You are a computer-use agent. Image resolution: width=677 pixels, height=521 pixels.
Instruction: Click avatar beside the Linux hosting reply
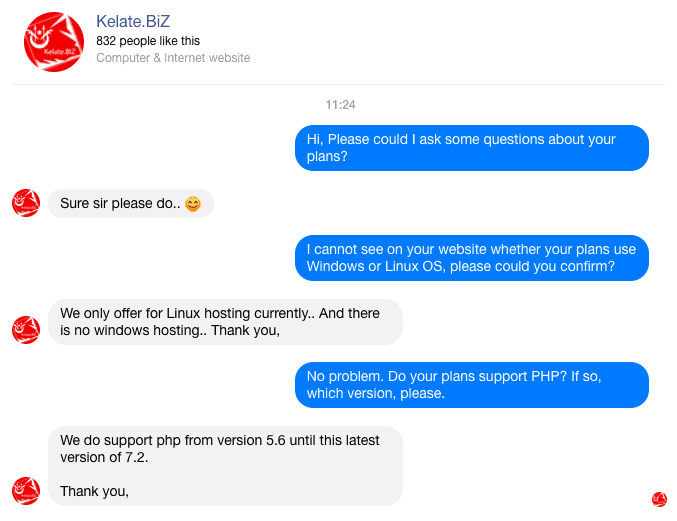26,330
